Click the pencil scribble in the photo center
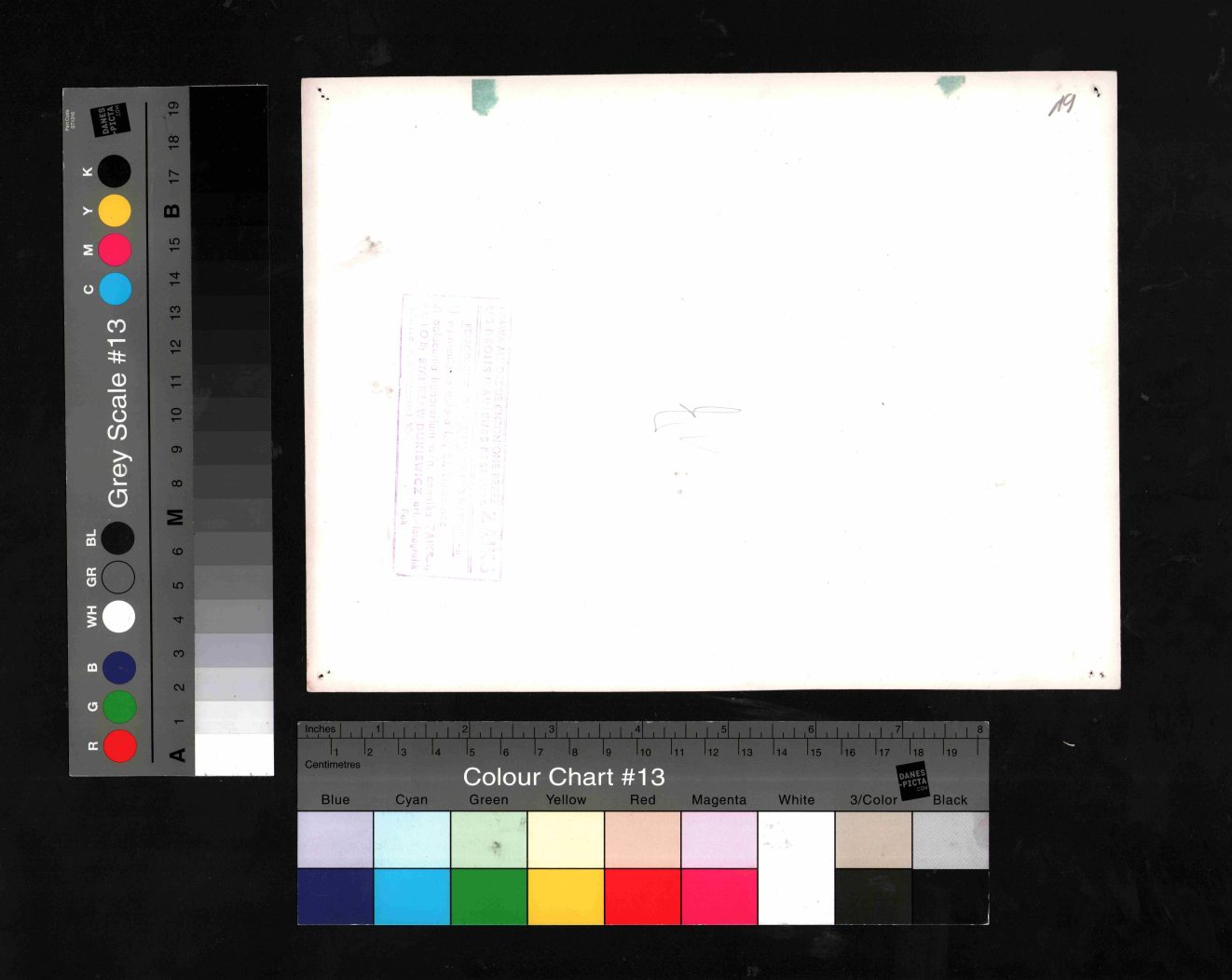 pyautogui.click(x=693, y=419)
